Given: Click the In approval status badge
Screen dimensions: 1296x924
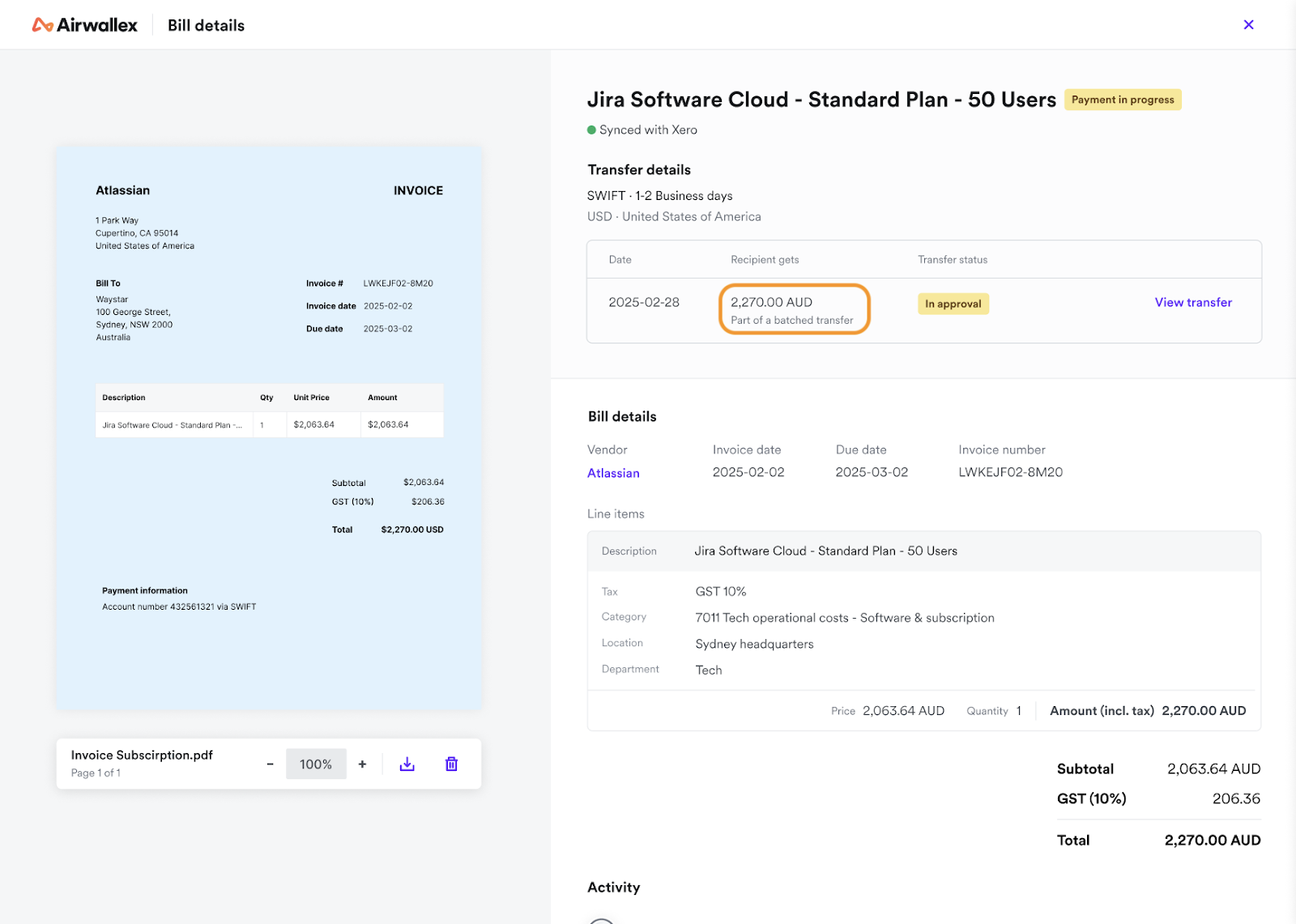Looking at the screenshot, I should 953,304.
